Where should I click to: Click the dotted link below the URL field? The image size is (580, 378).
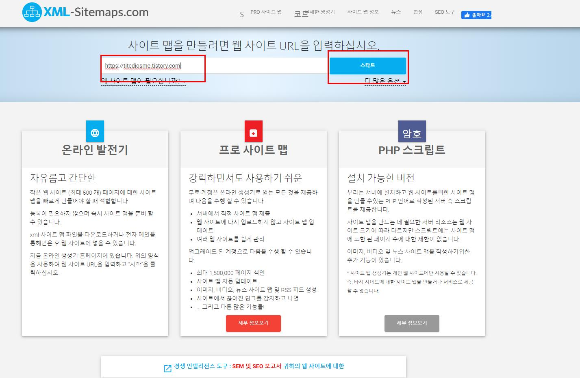pyautogui.click(x=143, y=81)
